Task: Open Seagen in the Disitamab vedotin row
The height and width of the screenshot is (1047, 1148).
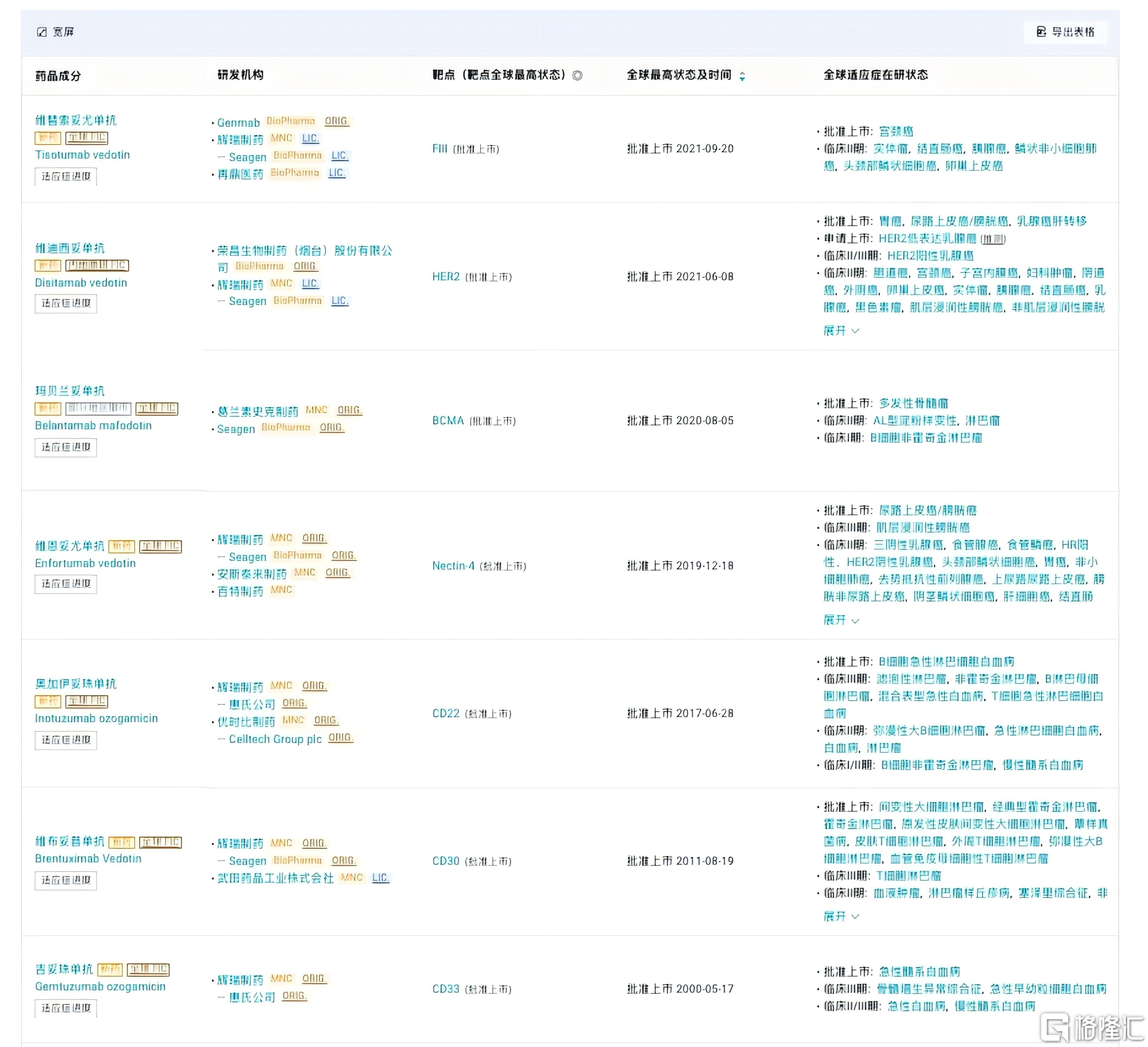Action: (248, 302)
